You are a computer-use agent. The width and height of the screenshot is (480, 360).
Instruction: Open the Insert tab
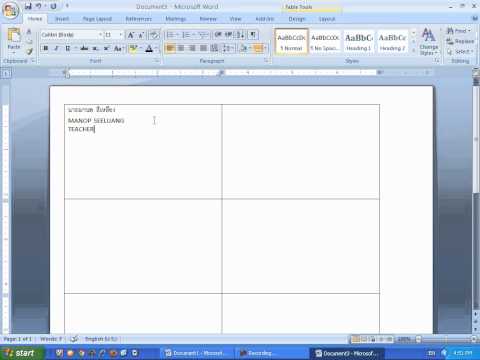click(62, 19)
